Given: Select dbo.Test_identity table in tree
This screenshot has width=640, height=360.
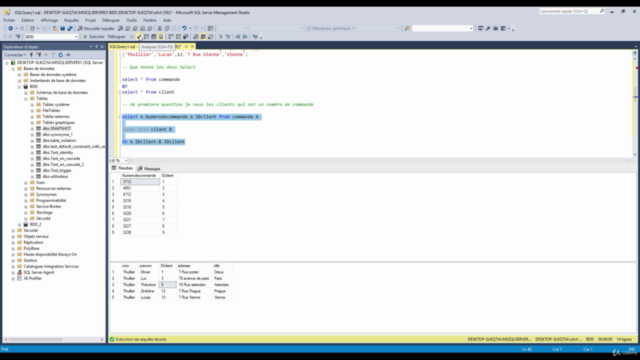Looking at the screenshot, I should [x=58, y=153].
